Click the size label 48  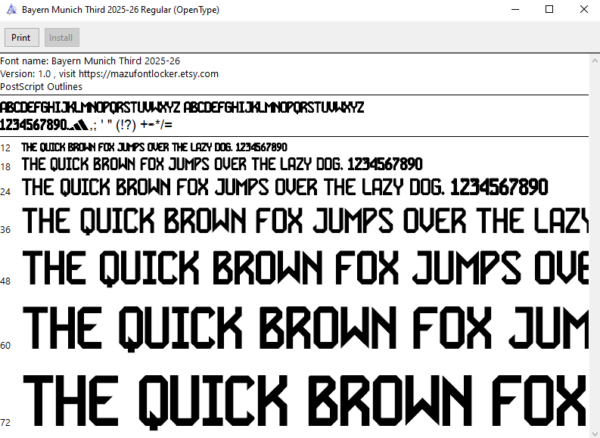point(5,281)
